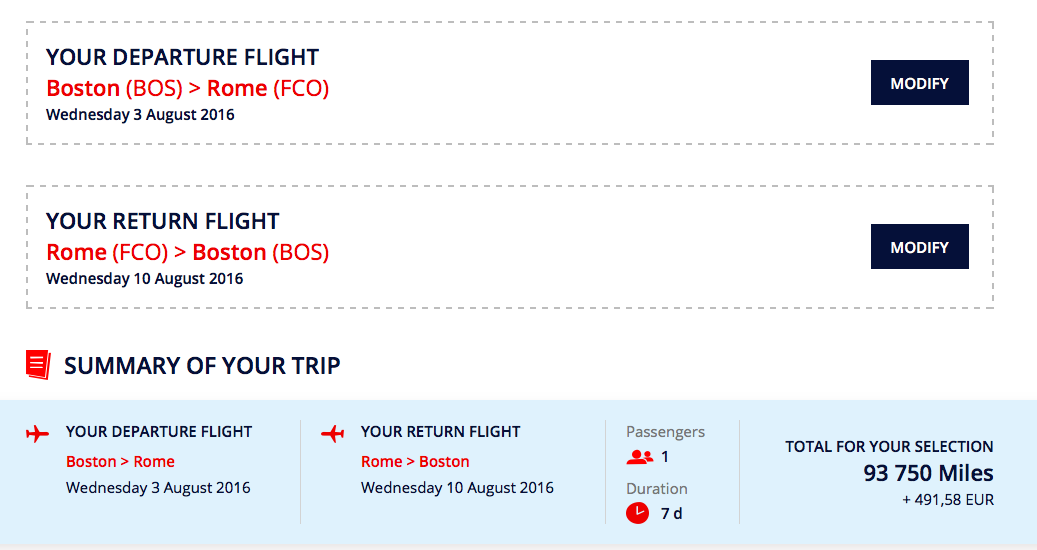Click TOTAL FOR YOUR SELECTION label

point(889,446)
